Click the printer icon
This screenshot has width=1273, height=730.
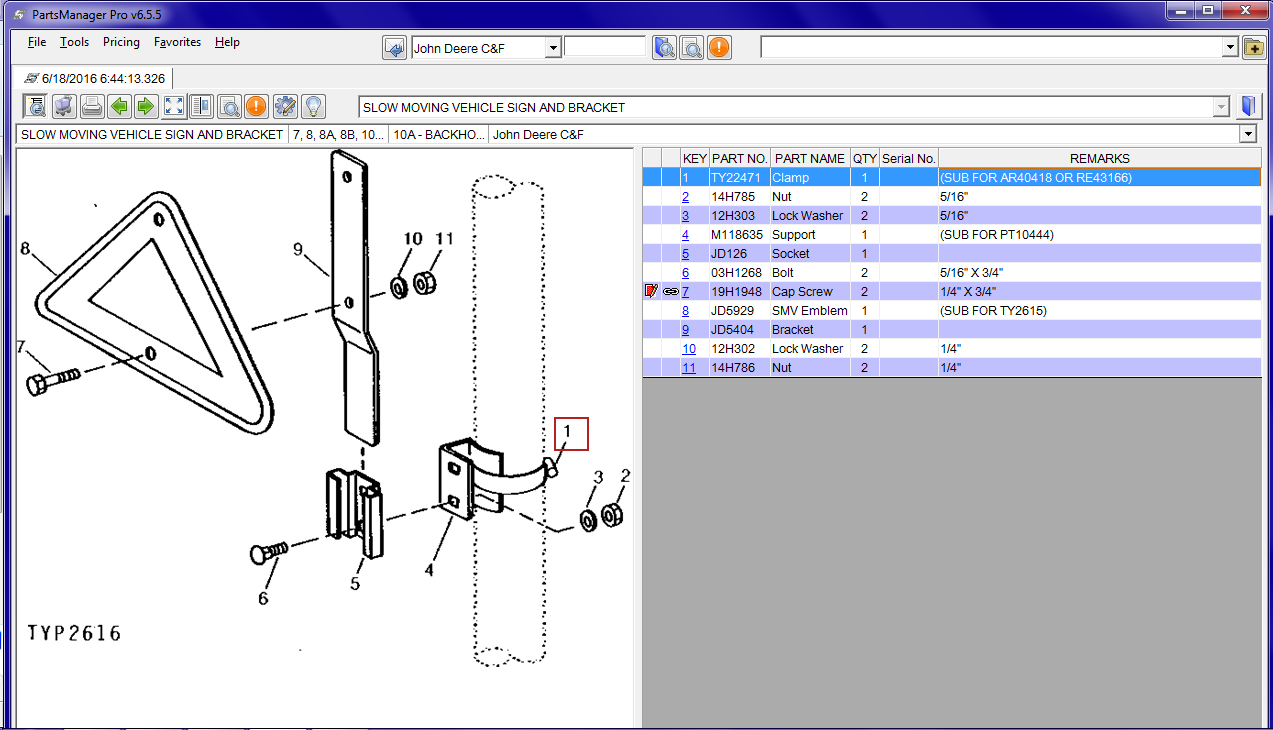click(x=91, y=106)
